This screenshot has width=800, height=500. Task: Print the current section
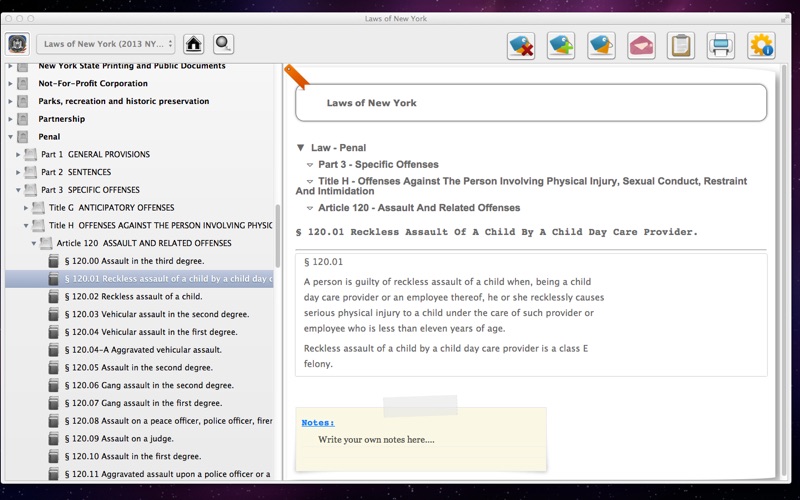tap(721, 45)
